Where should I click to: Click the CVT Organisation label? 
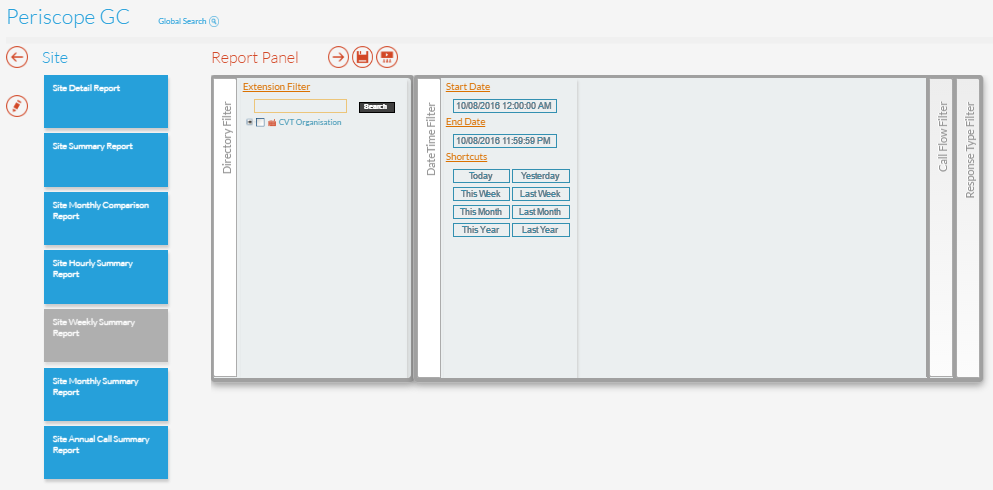click(x=310, y=122)
